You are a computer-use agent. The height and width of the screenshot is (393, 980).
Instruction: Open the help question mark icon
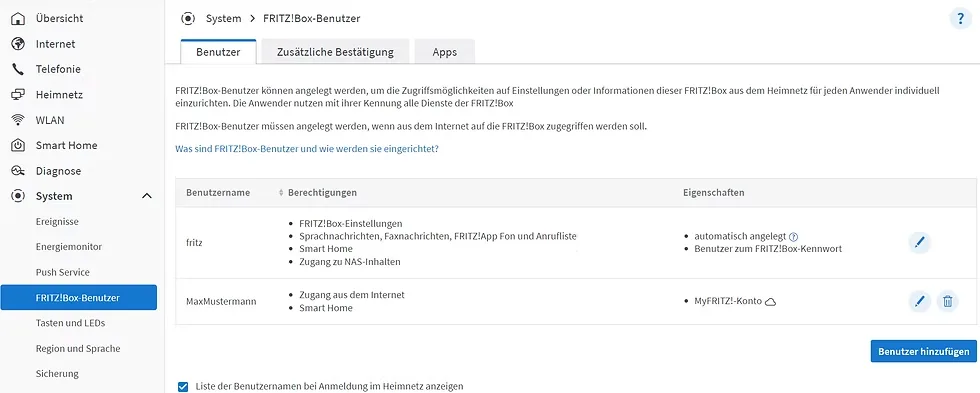(960, 19)
